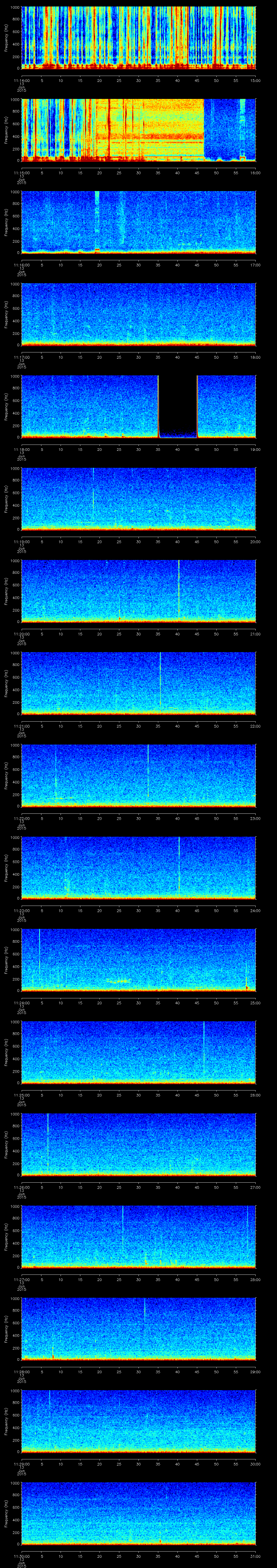Click the 11:29:00 start time label

(21, 1464)
